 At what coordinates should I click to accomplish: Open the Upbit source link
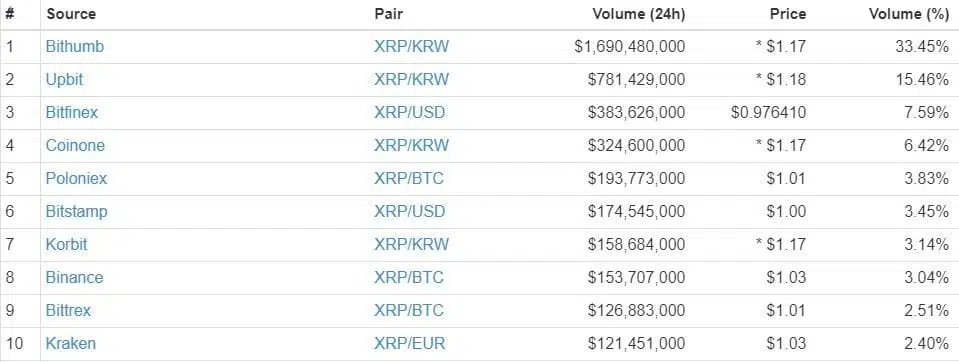[64, 79]
